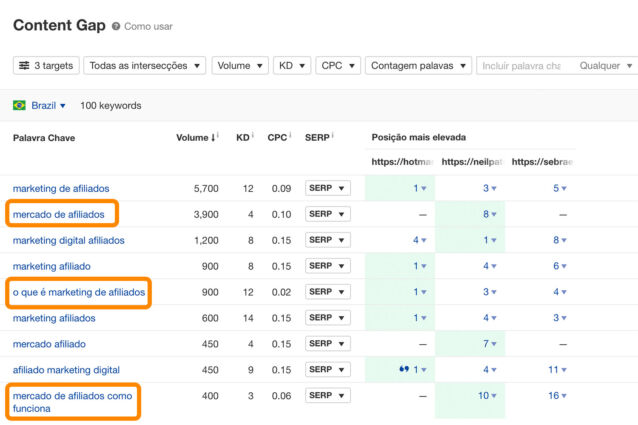The height and width of the screenshot is (425, 638).
Task: Click the Incluir palavra chave input field
Action: pos(521,66)
